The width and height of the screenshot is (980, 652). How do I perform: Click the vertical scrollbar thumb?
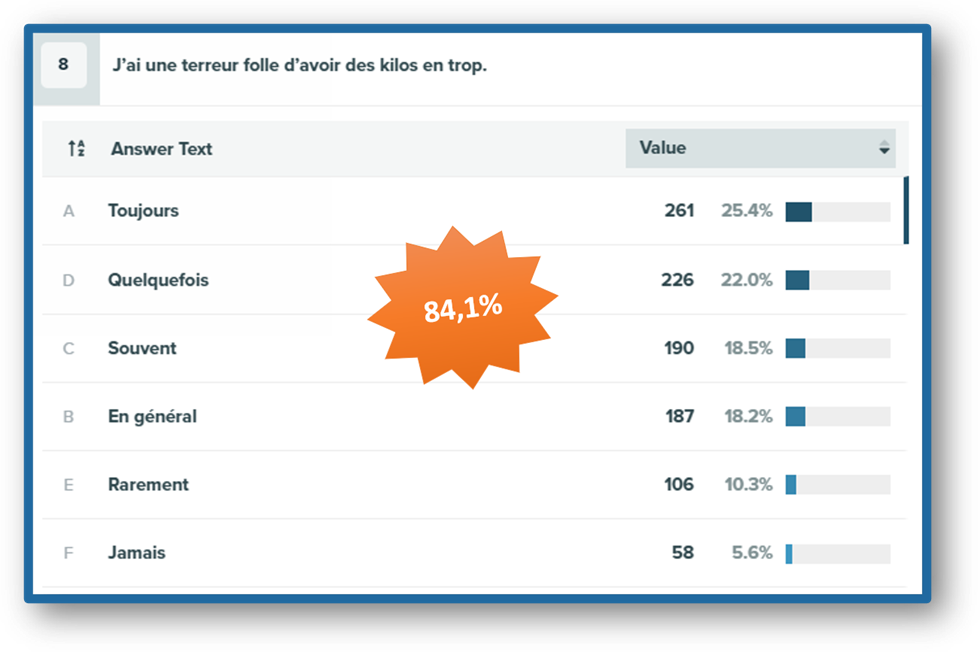coord(906,210)
